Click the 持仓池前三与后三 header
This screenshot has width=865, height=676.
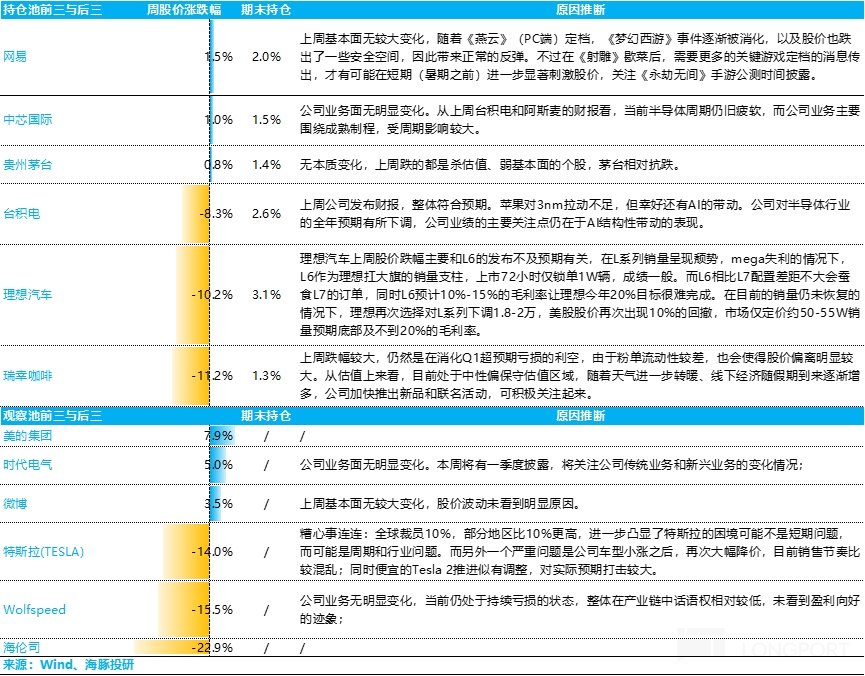[x=53, y=10]
